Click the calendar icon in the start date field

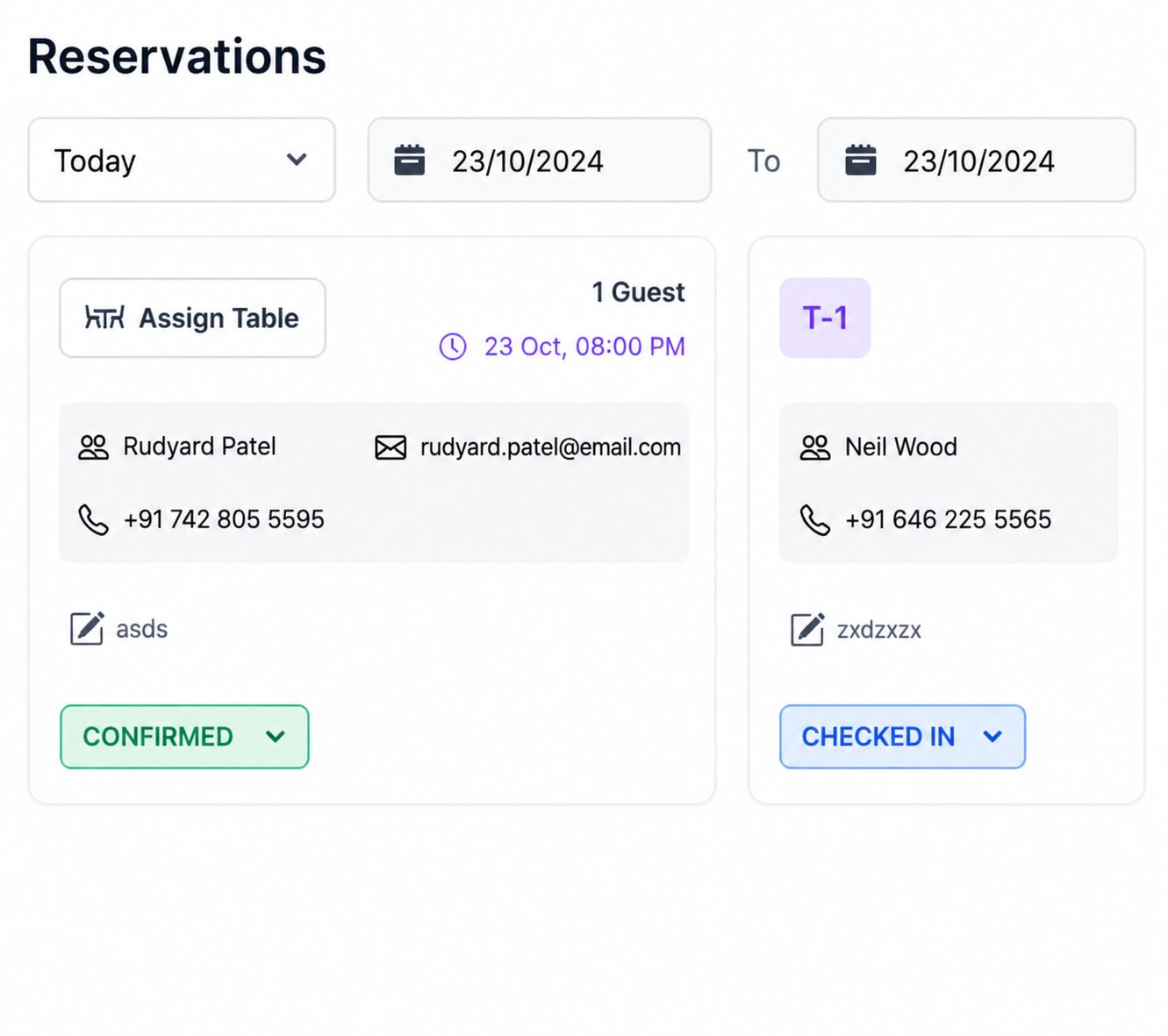click(410, 161)
